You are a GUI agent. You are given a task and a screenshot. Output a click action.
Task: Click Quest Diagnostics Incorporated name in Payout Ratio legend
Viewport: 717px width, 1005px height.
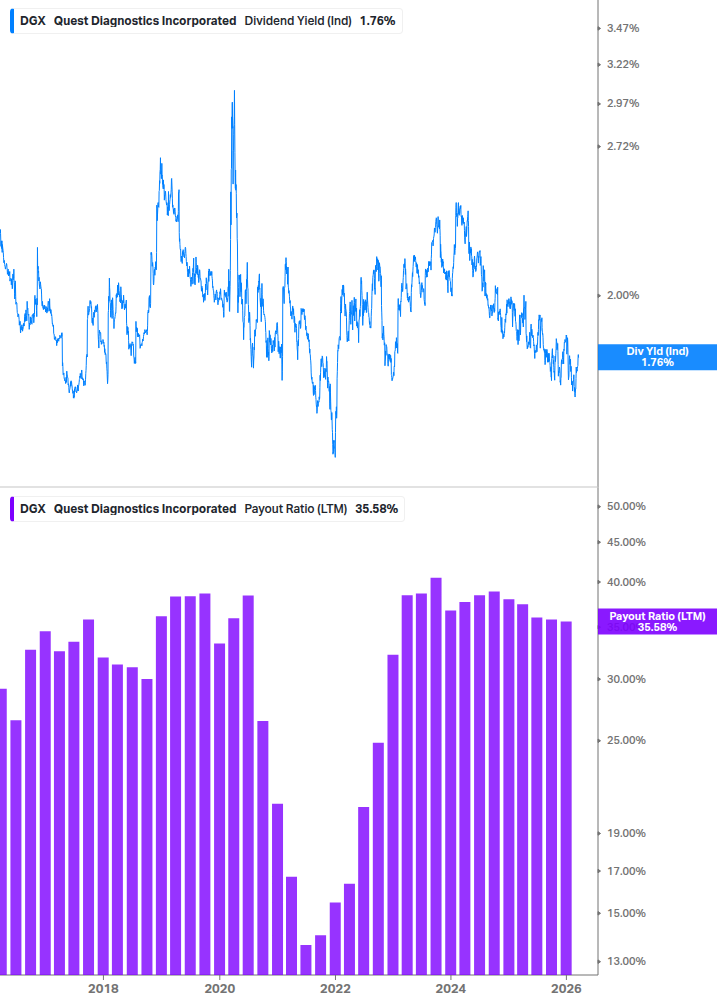point(145,508)
